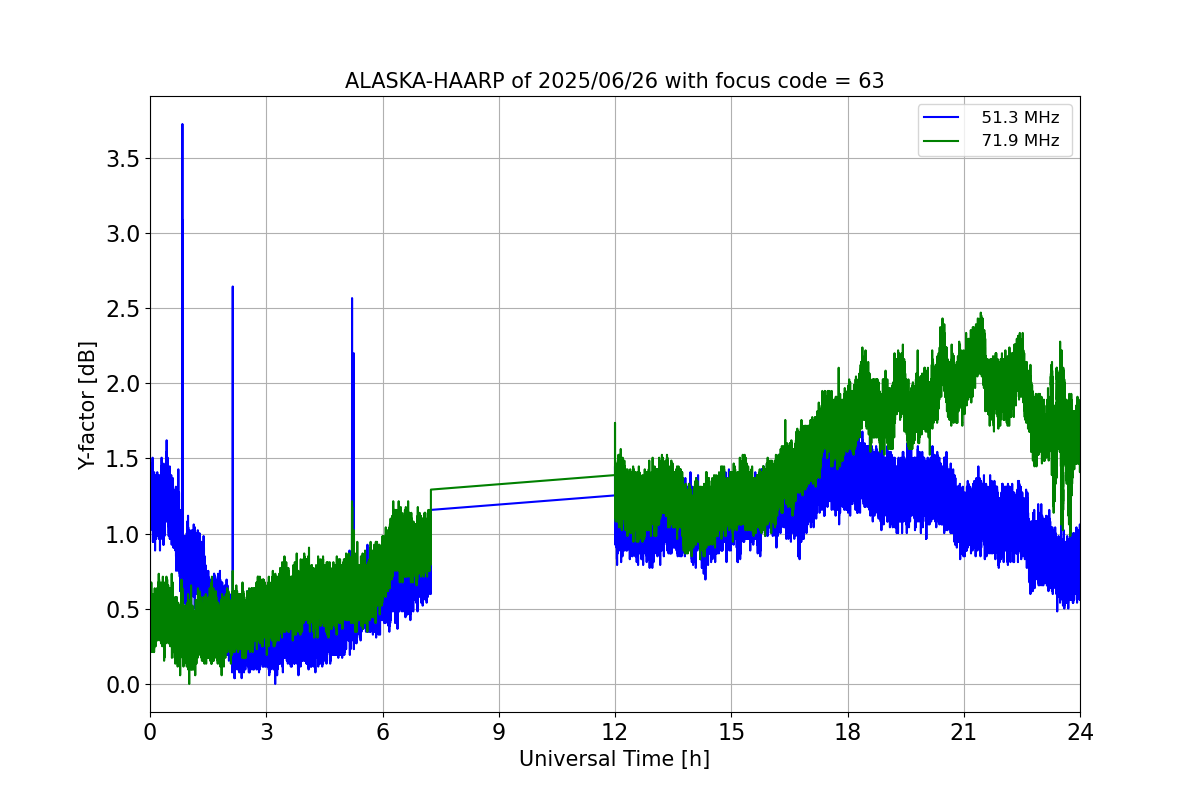Click the x-axis tick label 0

coord(150,731)
